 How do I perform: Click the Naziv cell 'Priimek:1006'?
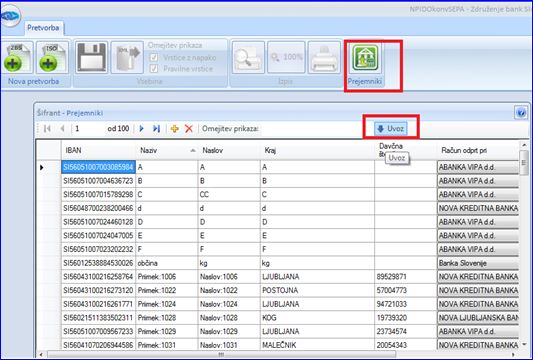[x=167, y=277]
